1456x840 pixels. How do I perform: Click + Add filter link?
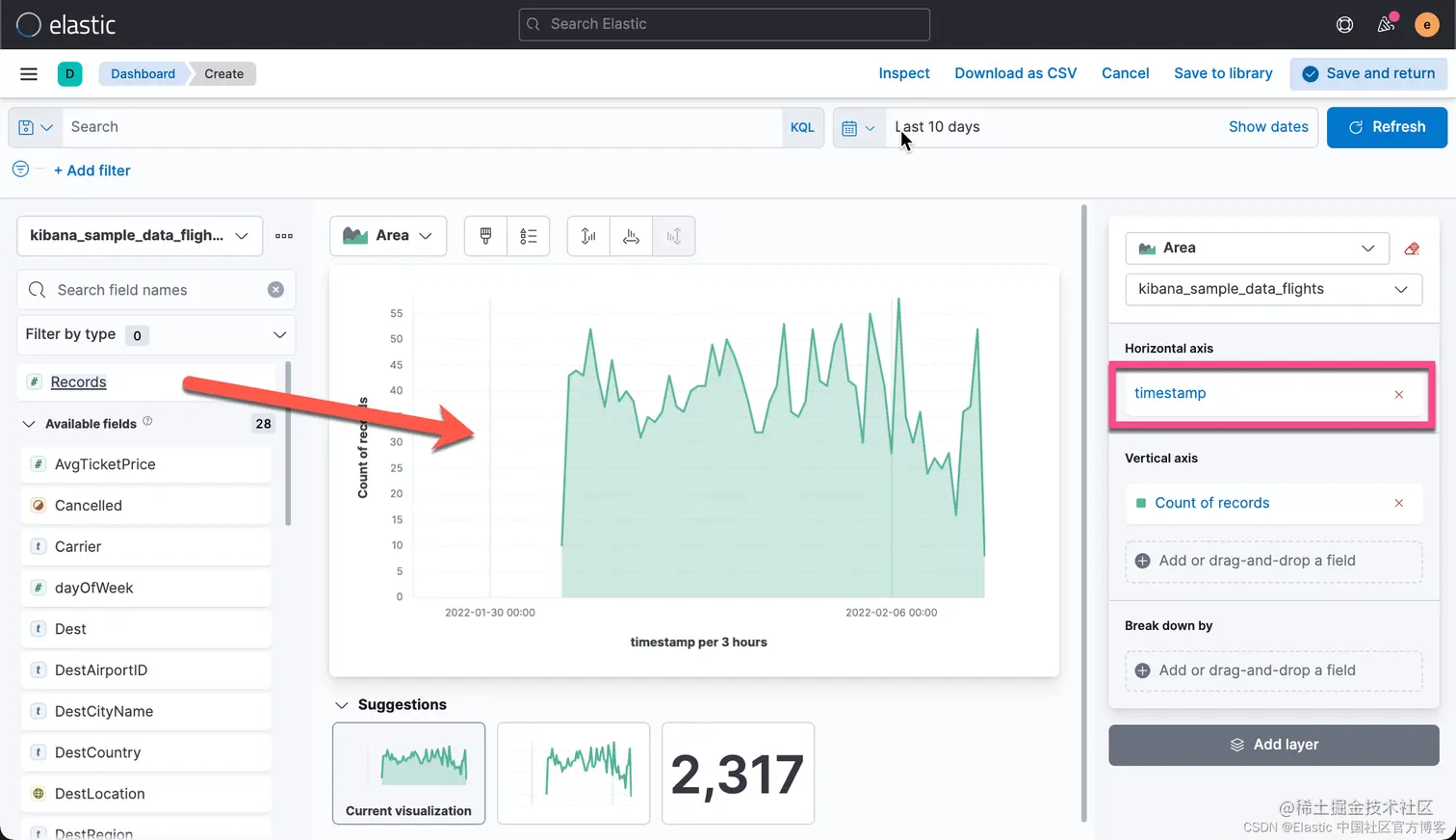tap(92, 171)
